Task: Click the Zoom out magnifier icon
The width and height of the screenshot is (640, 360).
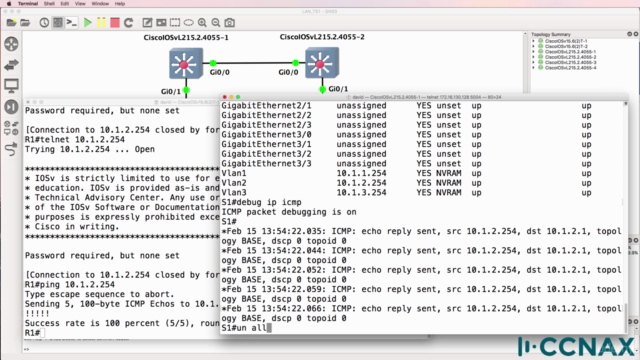Action: tap(216, 22)
